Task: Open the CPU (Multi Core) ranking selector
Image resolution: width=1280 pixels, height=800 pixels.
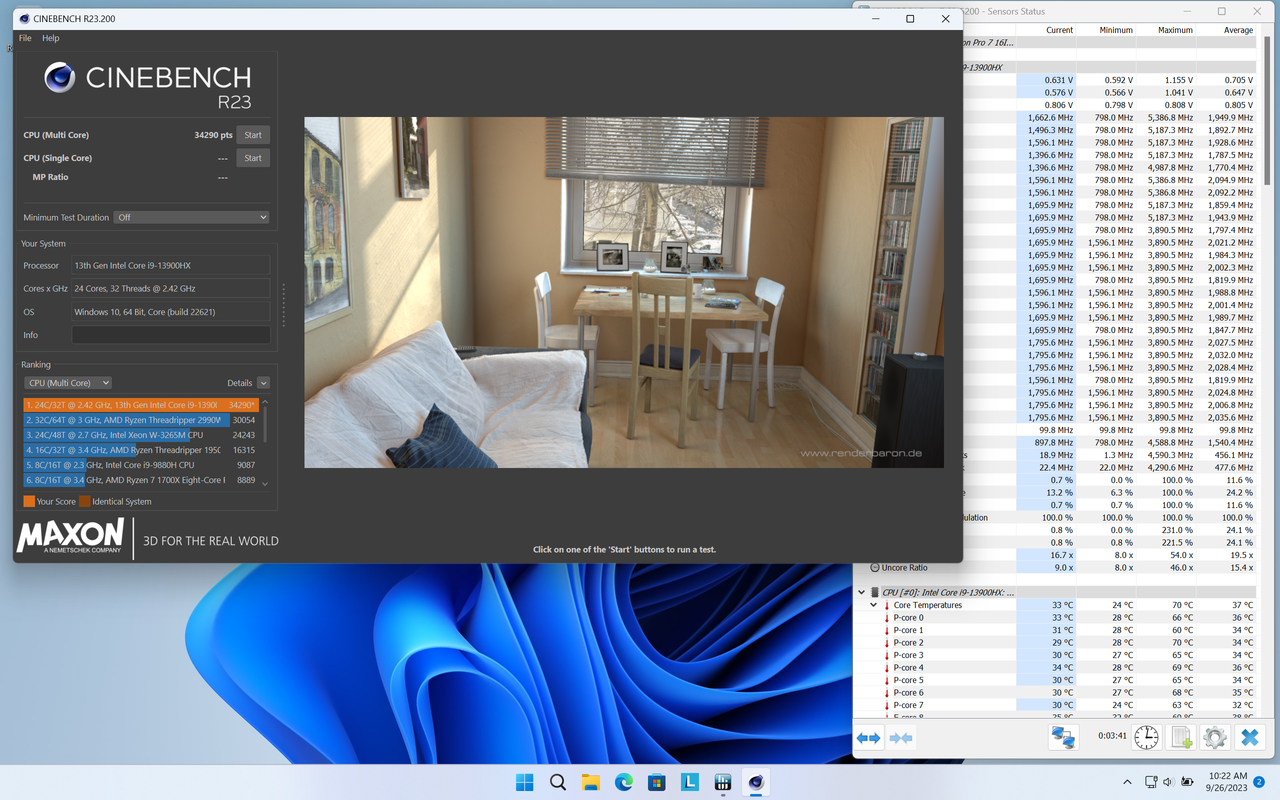Action: tap(67, 382)
